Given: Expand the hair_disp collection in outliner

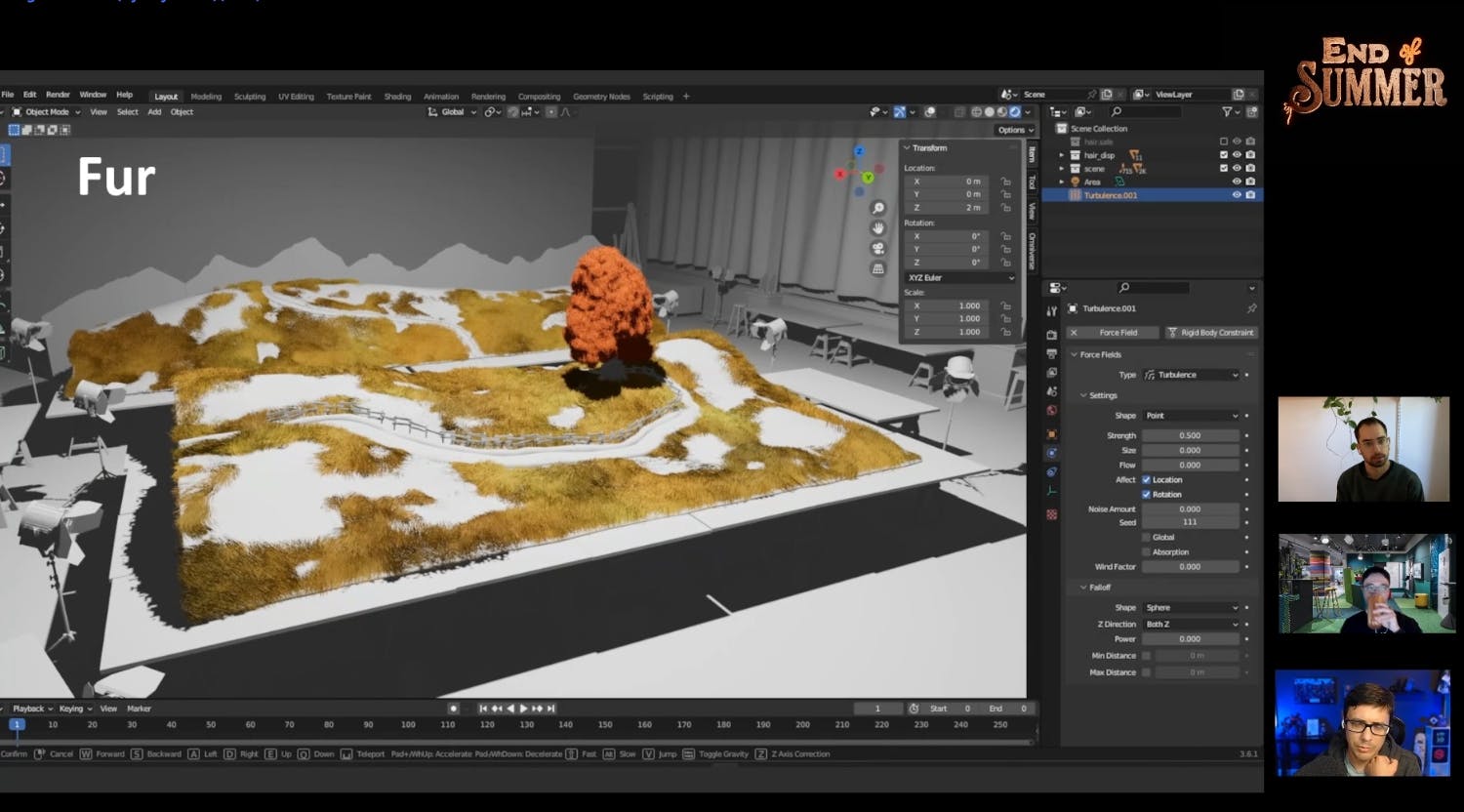Looking at the screenshot, I should click(1062, 155).
